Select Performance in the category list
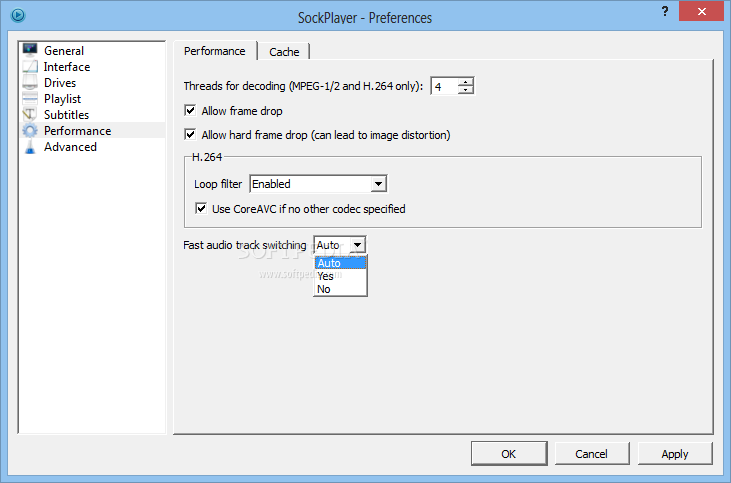This screenshot has height=483, width=731. (77, 131)
